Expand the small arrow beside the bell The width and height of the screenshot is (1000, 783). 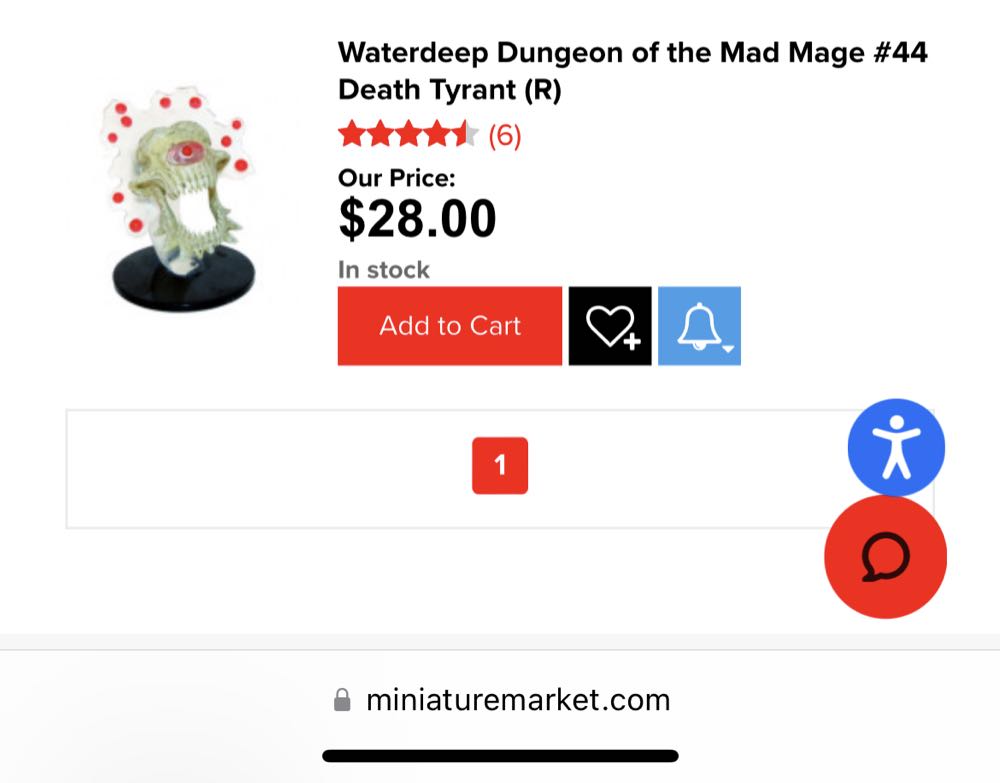point(728,349)
